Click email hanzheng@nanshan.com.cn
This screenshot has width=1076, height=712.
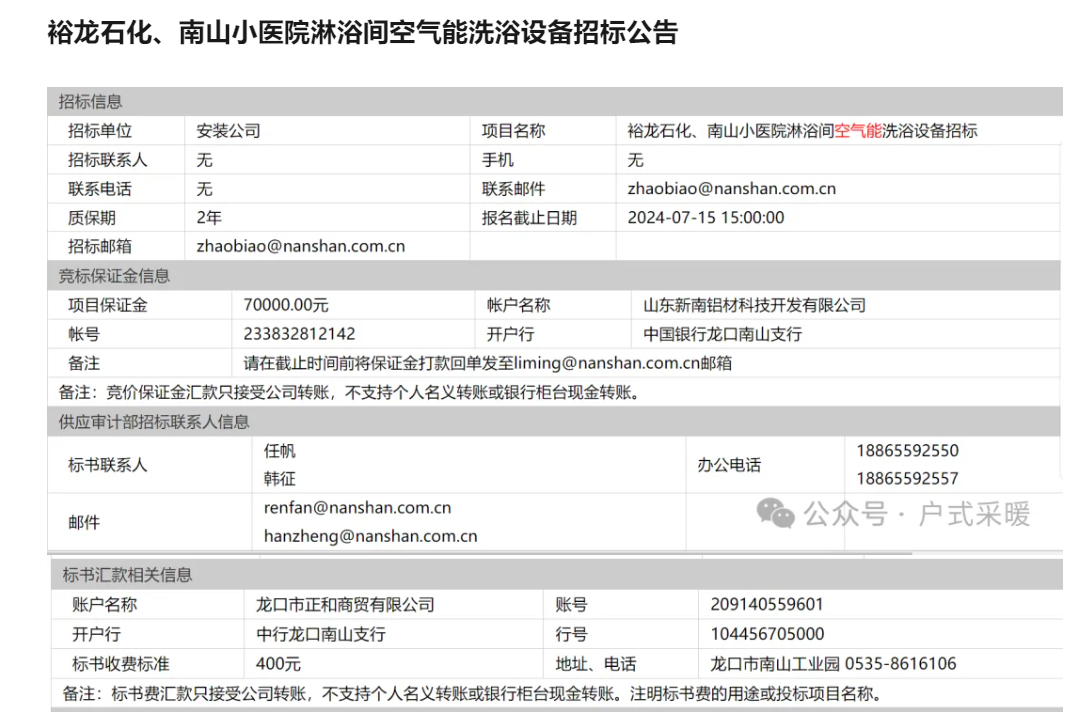click(x=371, y=536)
